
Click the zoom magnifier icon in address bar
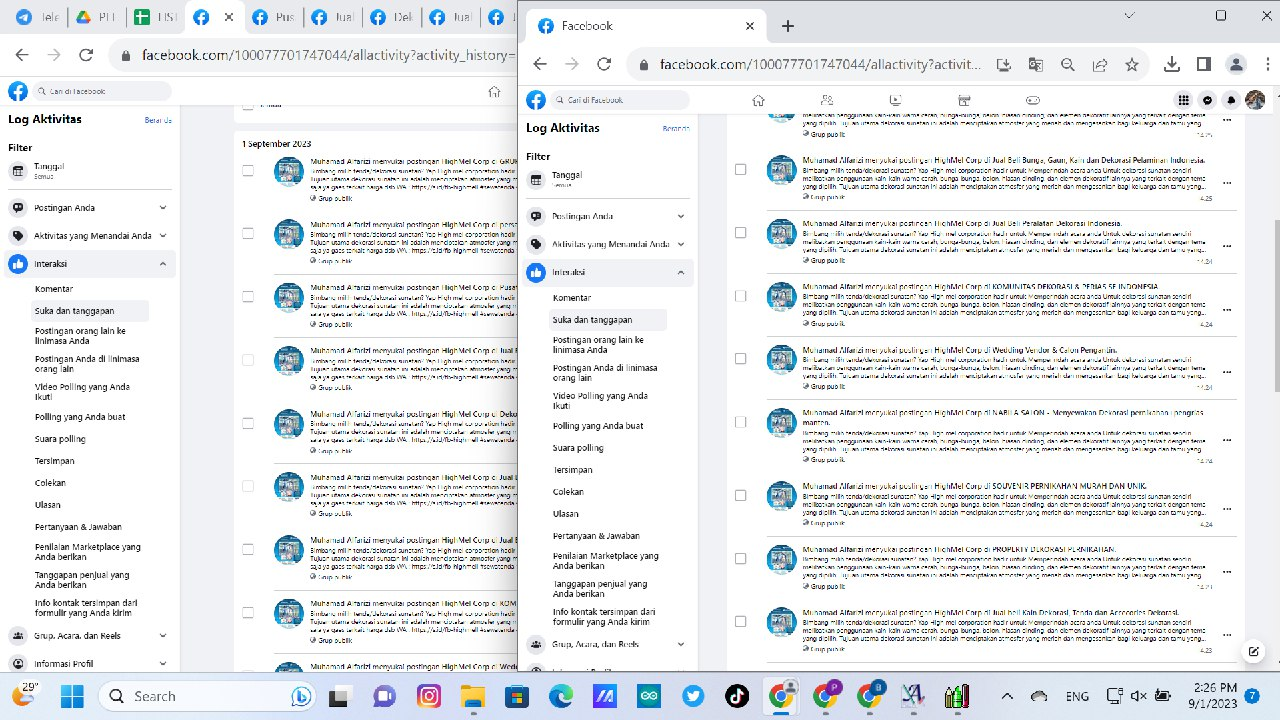pyautogui.click(x=1068, y=64)
